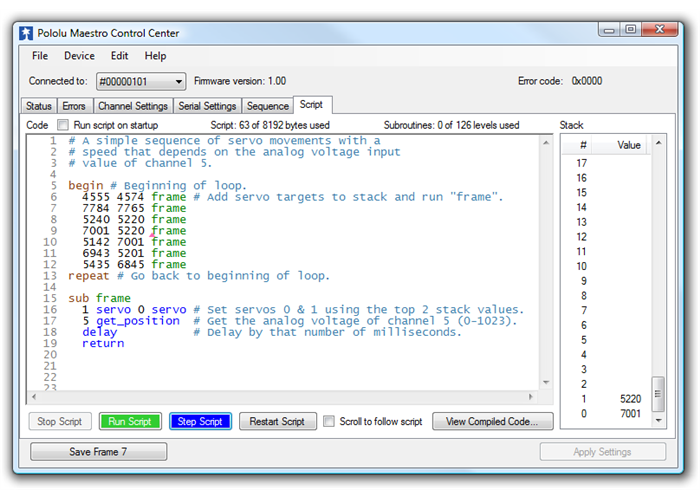The height and width of the screenshot is (500, 700).
Task: Switch to the Errors tab
Action: (74, 106)
